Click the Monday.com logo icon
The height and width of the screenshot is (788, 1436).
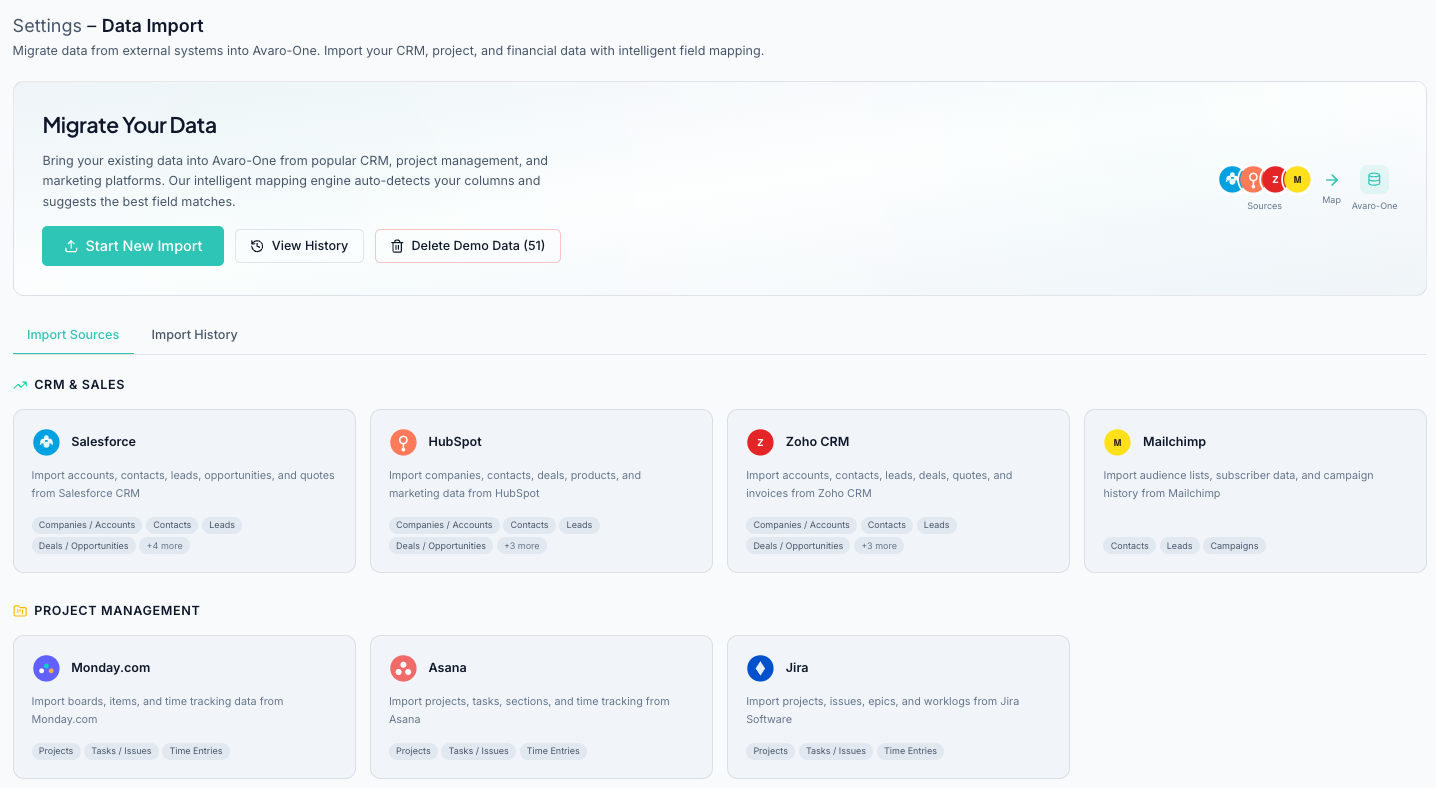(x=46, y=668)
